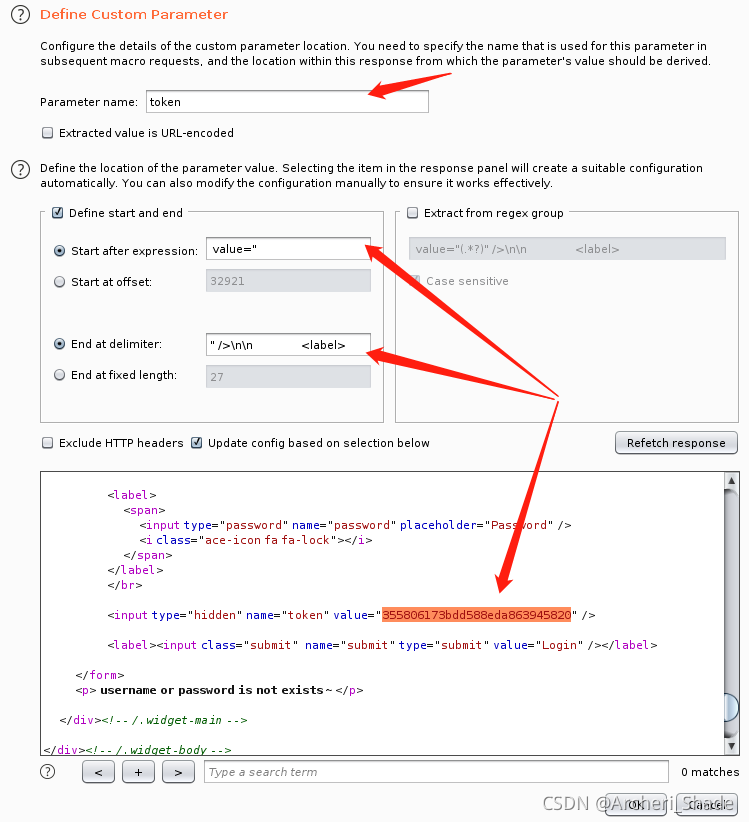The height and width of the screenshot is (822, 749).
Task: Enable Exclude HTTP headers checkbox
Action: pos(48,443)
